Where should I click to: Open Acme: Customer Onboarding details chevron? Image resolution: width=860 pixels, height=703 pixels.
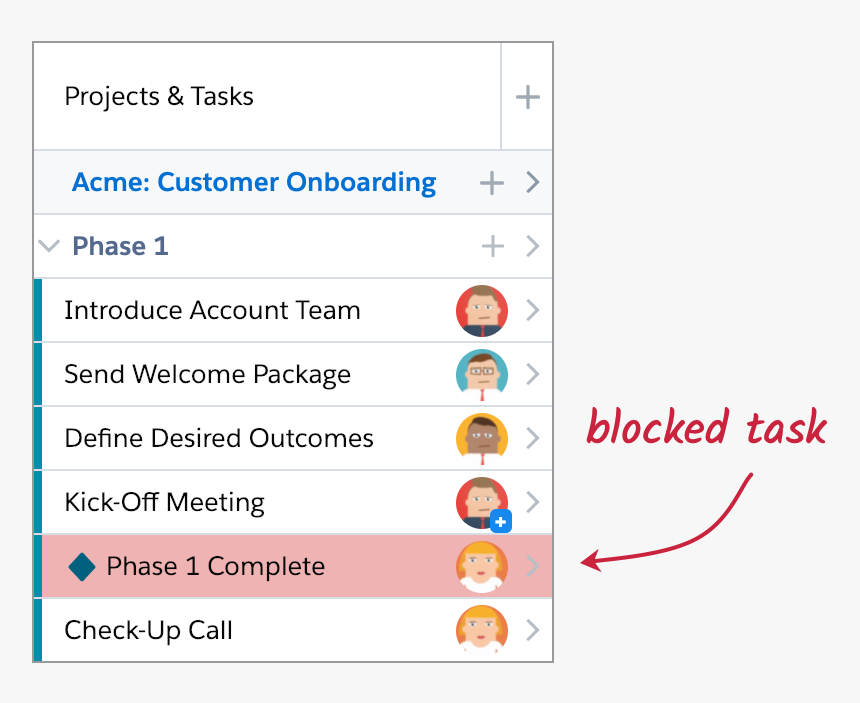(532, 183)
